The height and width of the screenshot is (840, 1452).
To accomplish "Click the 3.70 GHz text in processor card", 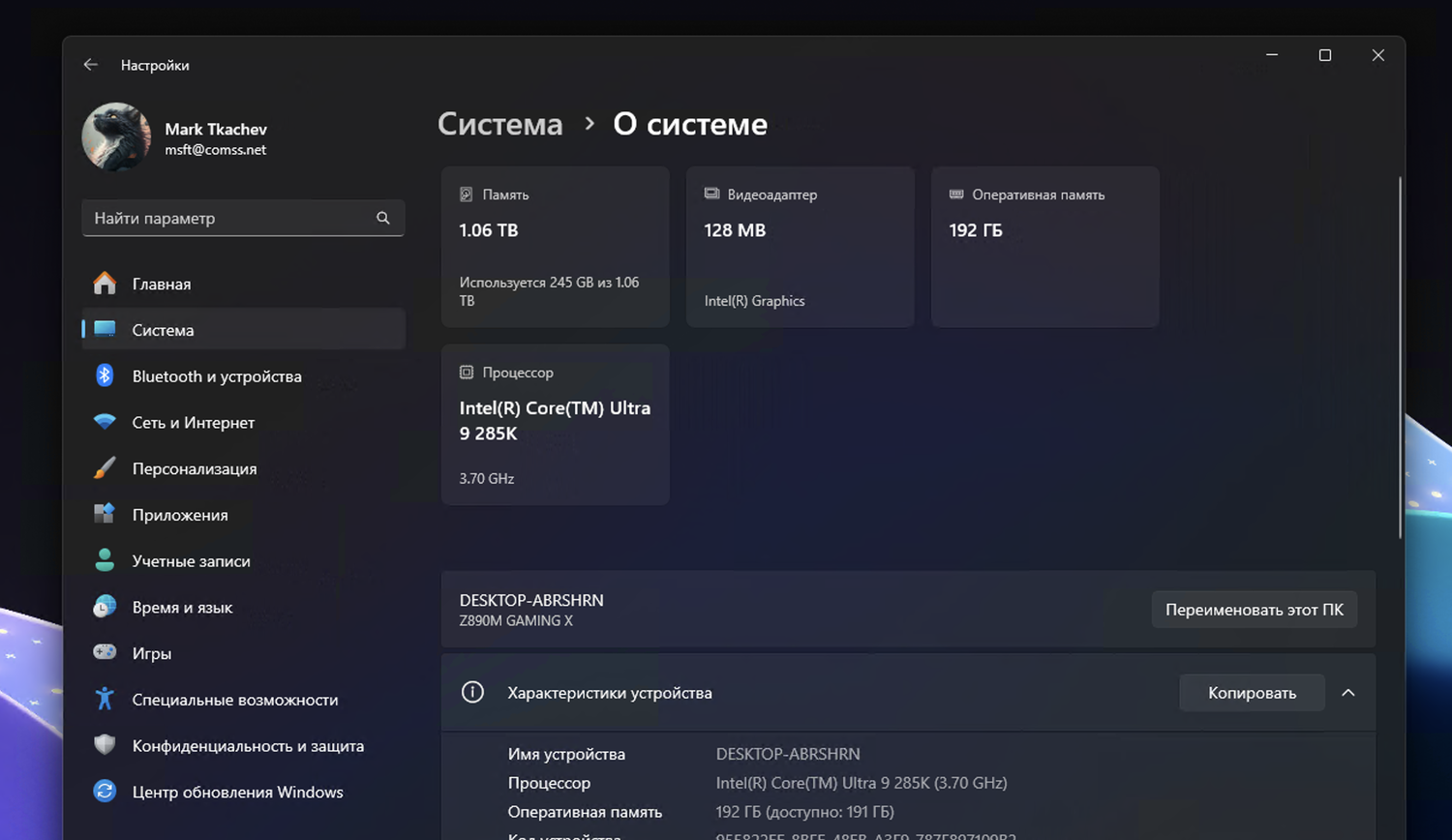I will [x=487, y=479].
